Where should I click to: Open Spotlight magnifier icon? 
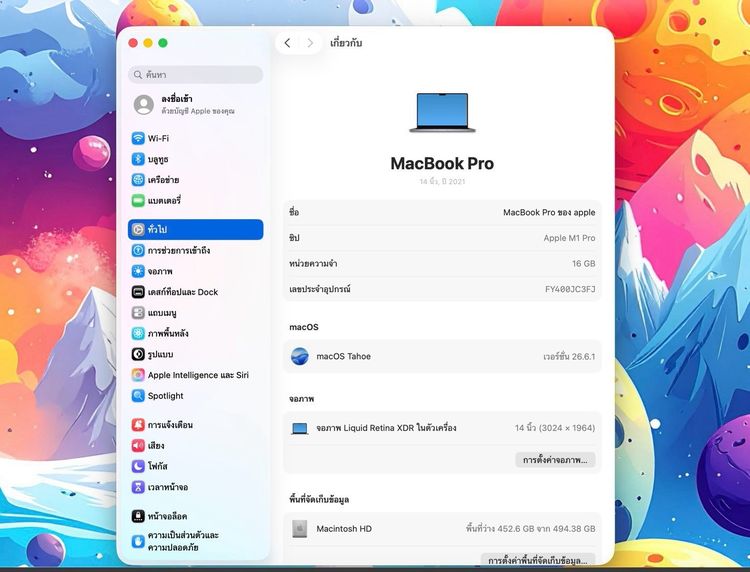click(x=138, y=396)
